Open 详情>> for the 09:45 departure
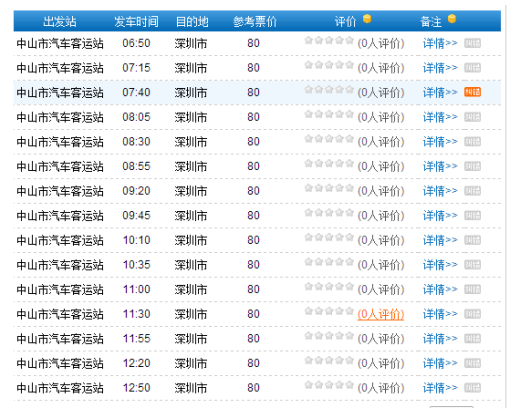The image size is (524, 413). tap(440, 216)
